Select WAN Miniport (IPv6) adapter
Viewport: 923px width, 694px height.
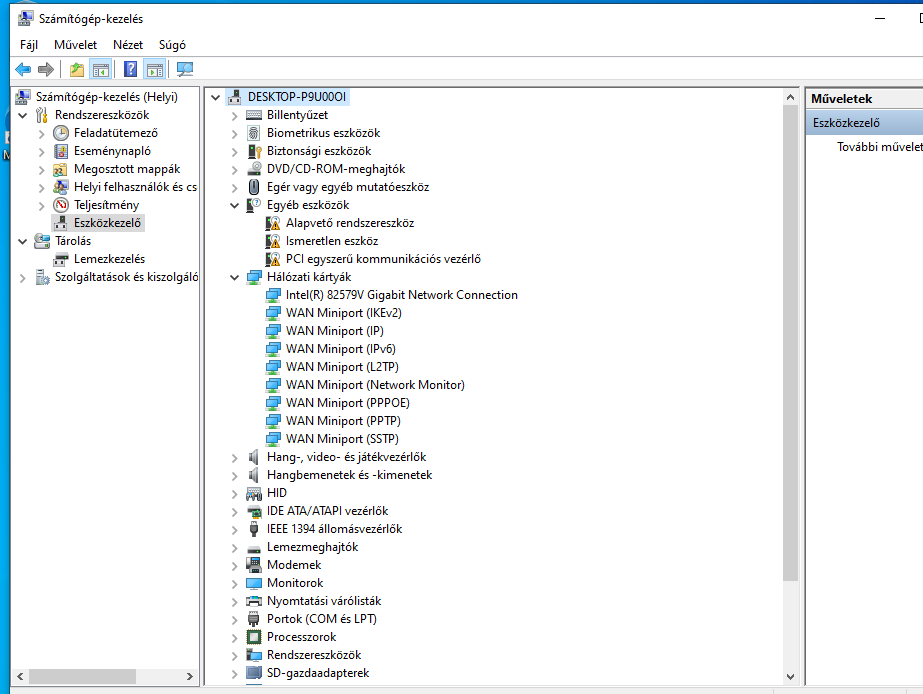(x=341, y=348)
